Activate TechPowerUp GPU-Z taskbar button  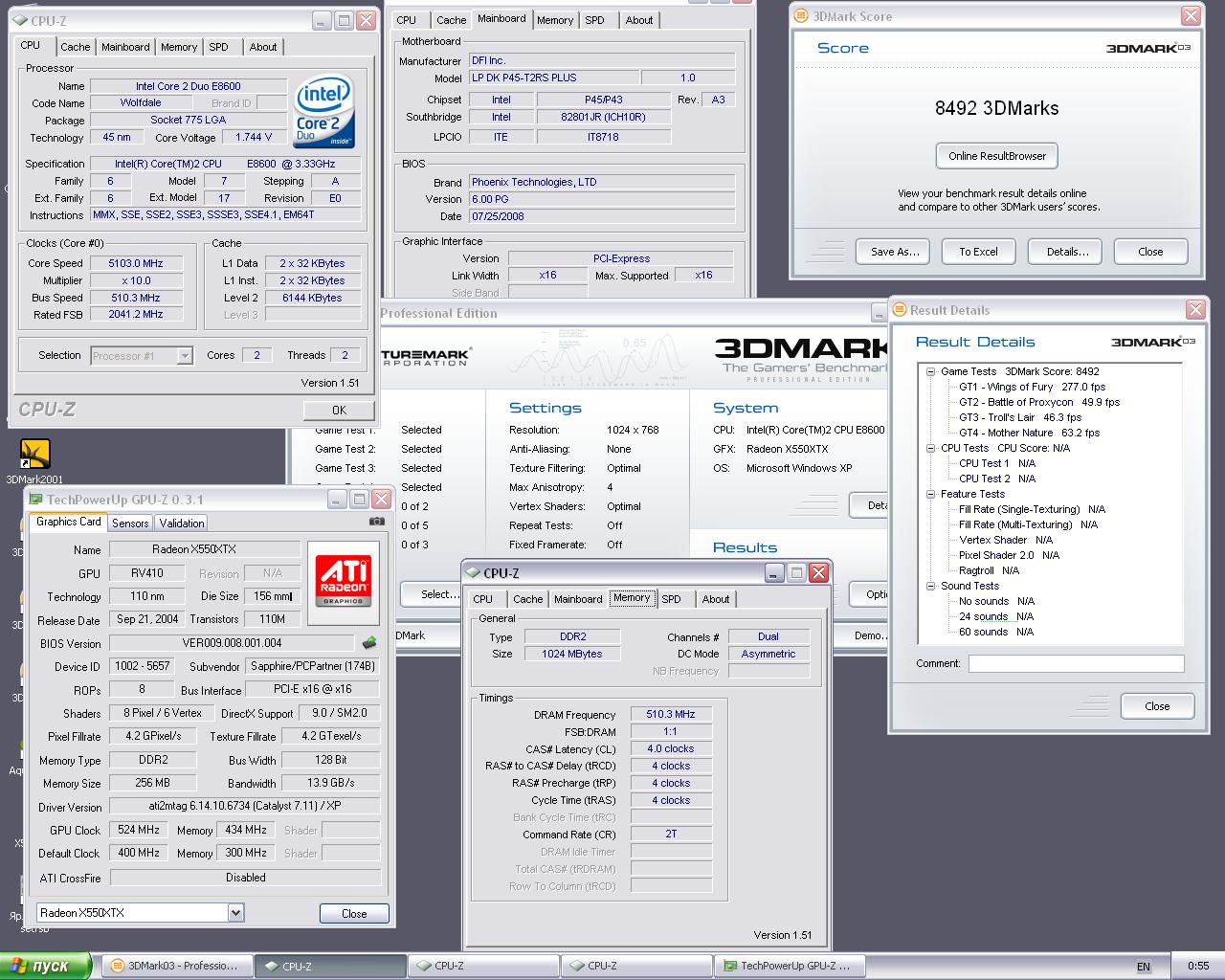(x=790, y=966)
